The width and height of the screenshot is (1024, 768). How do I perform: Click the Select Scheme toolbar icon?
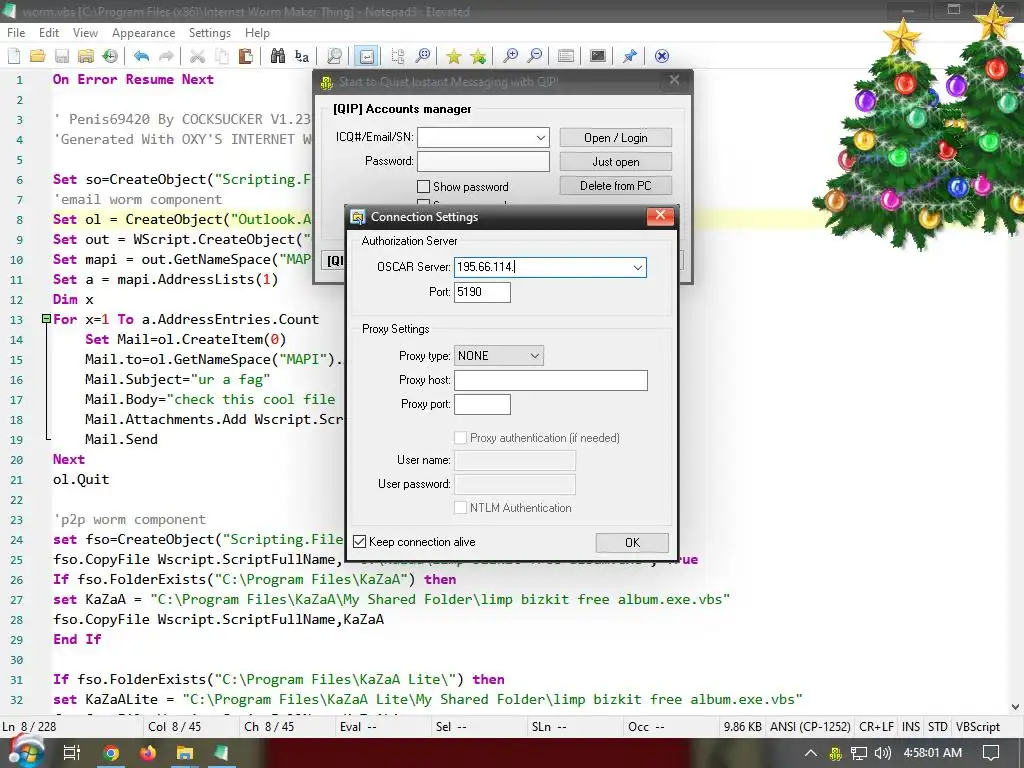pyautogui.click(x=566, y=56)
